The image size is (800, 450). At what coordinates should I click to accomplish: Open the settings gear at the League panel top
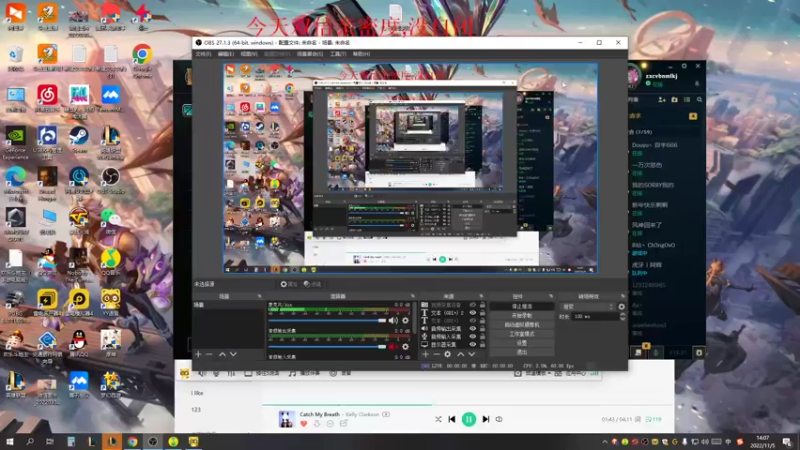pyautogui.click(x=684, y=66)
